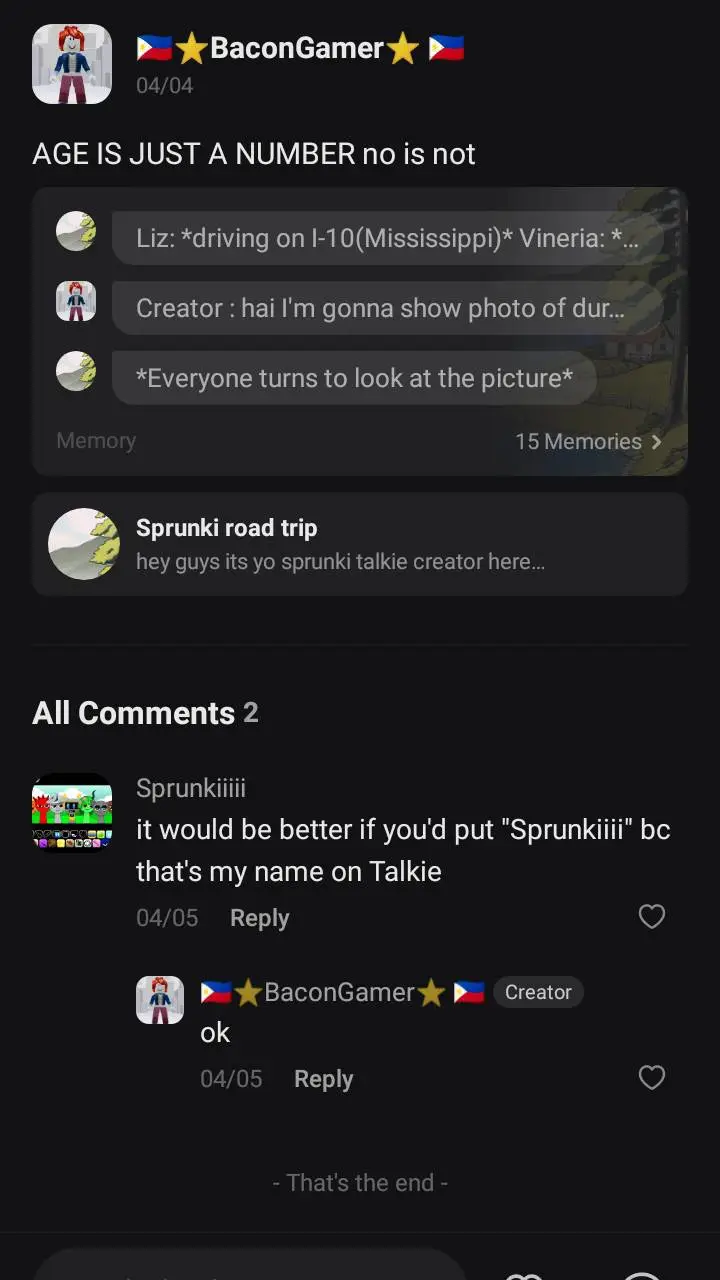Tap the Sprunki road trip thumbnail

(x=84, y=544)
